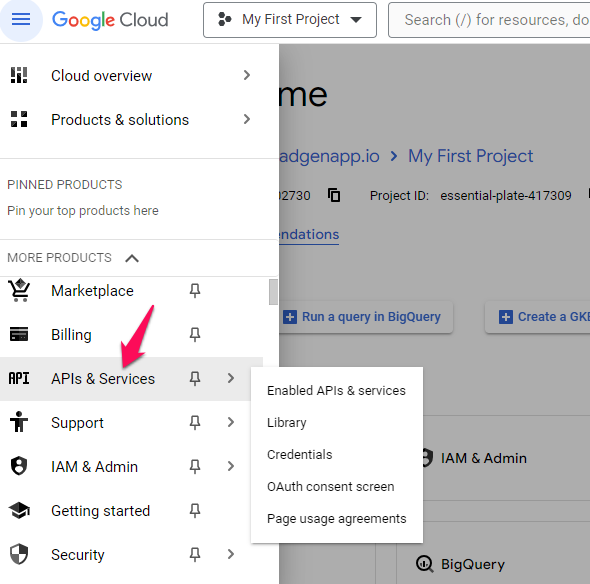This screenshot has height=584, width=590.
Task: Expand IAM & Admin submenu chevron
Action: click(x=231, y=466)
